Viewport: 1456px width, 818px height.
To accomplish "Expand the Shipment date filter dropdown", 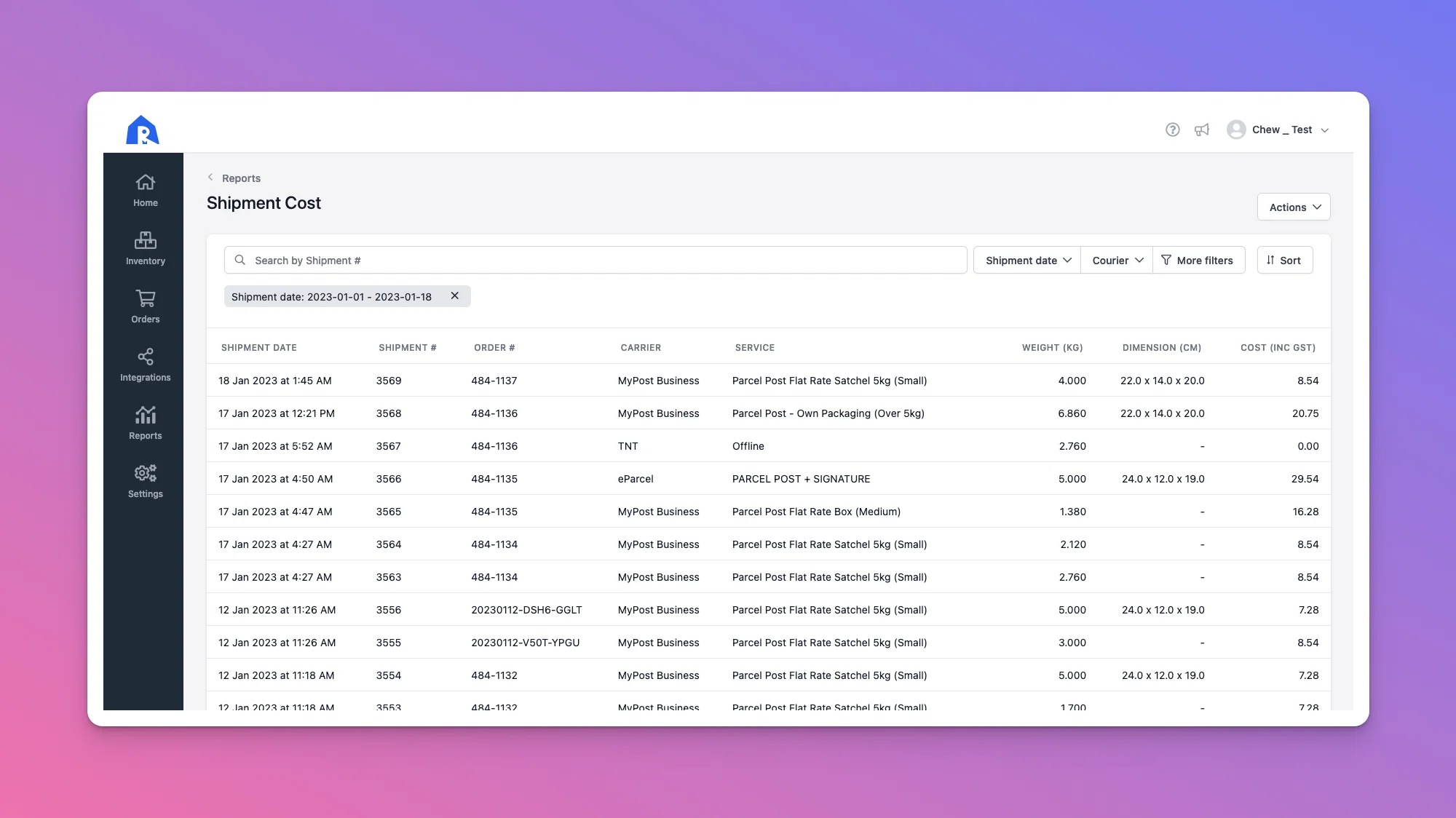I will [x=1027, y=260].
